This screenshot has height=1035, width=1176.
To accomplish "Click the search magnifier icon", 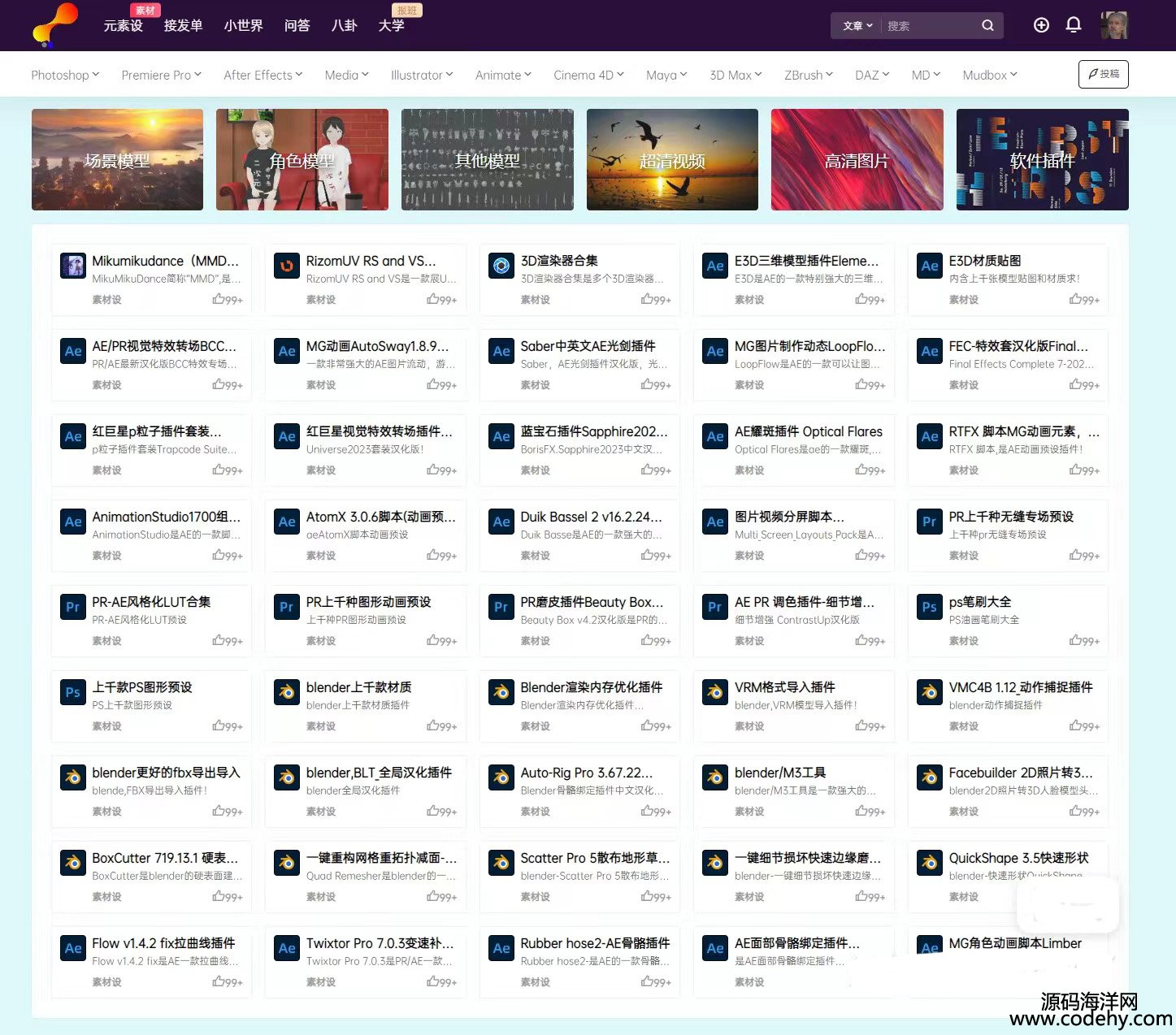I will (x=987, y=25).
